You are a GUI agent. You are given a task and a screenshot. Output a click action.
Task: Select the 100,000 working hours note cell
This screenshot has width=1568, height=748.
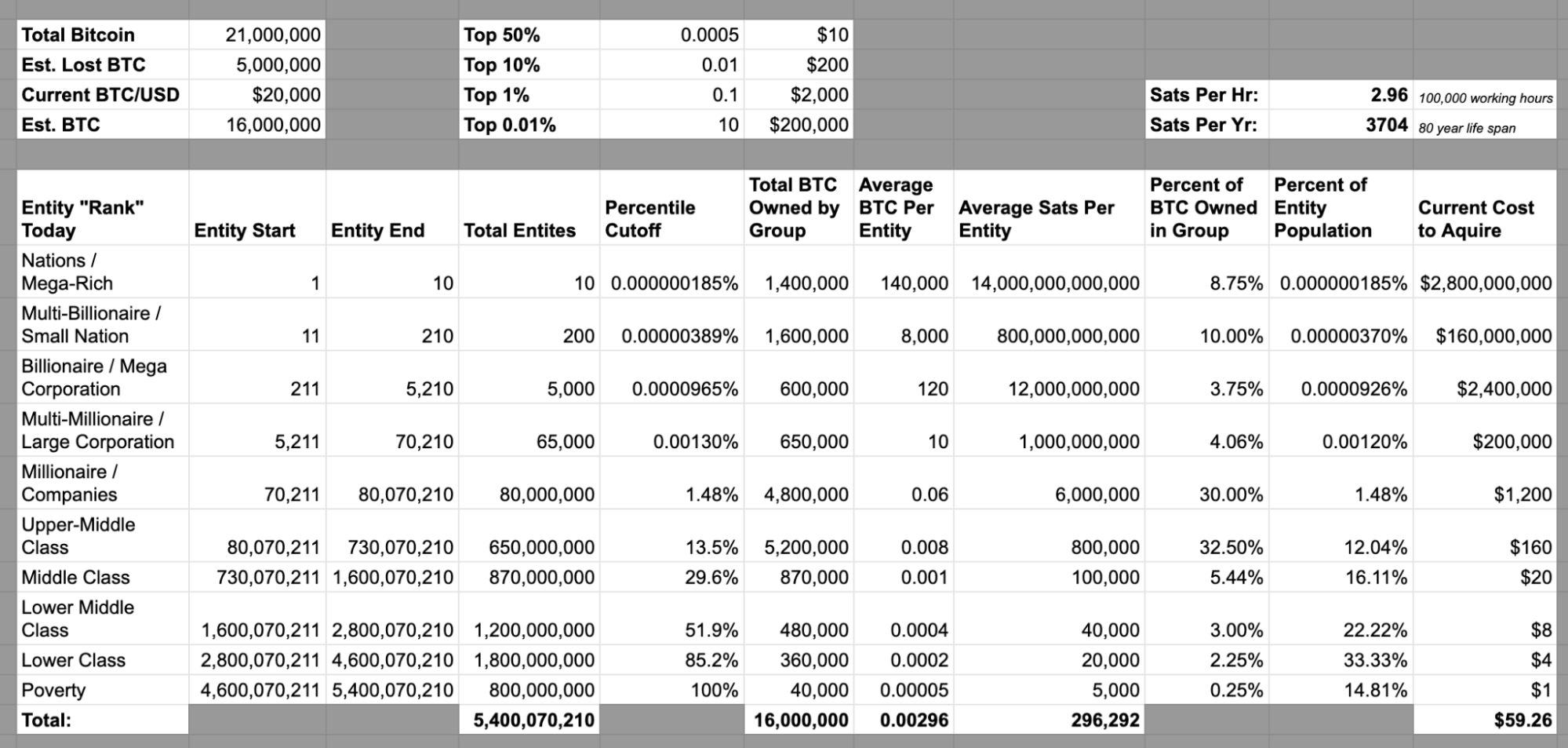coord(1485,98)
